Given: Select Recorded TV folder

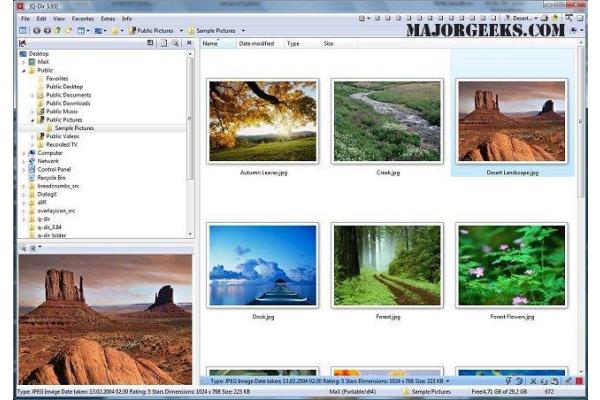Looking at the screenshot, I should tap(62, 145).
